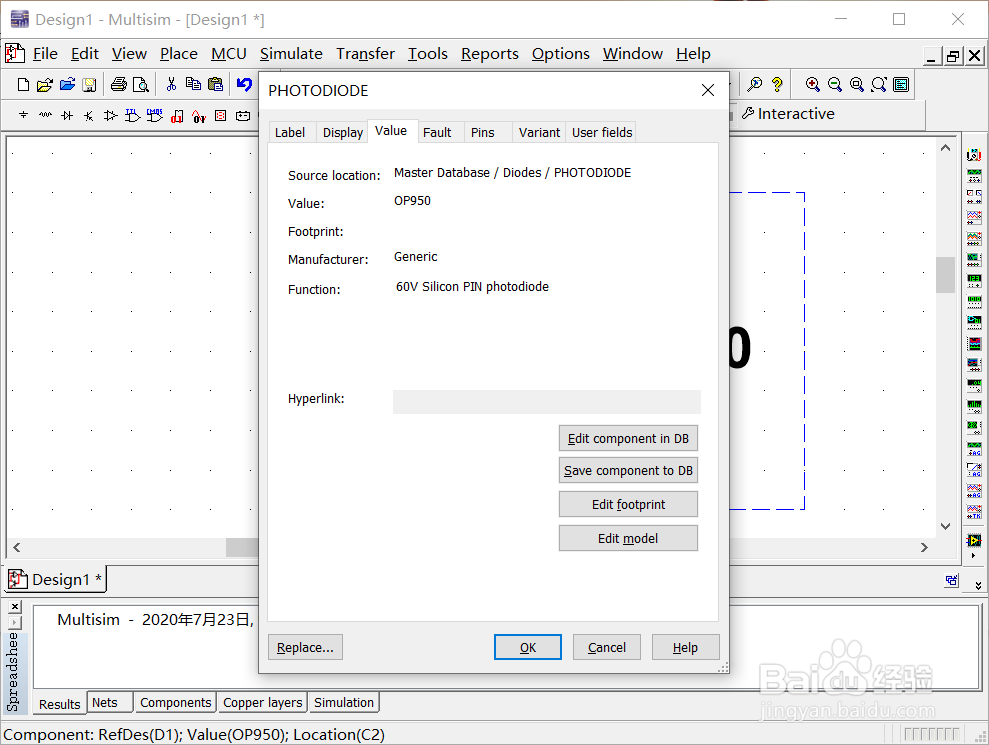Switch to the Variant tab
This screenshot has height=745, width=989.
click(539, 132)
